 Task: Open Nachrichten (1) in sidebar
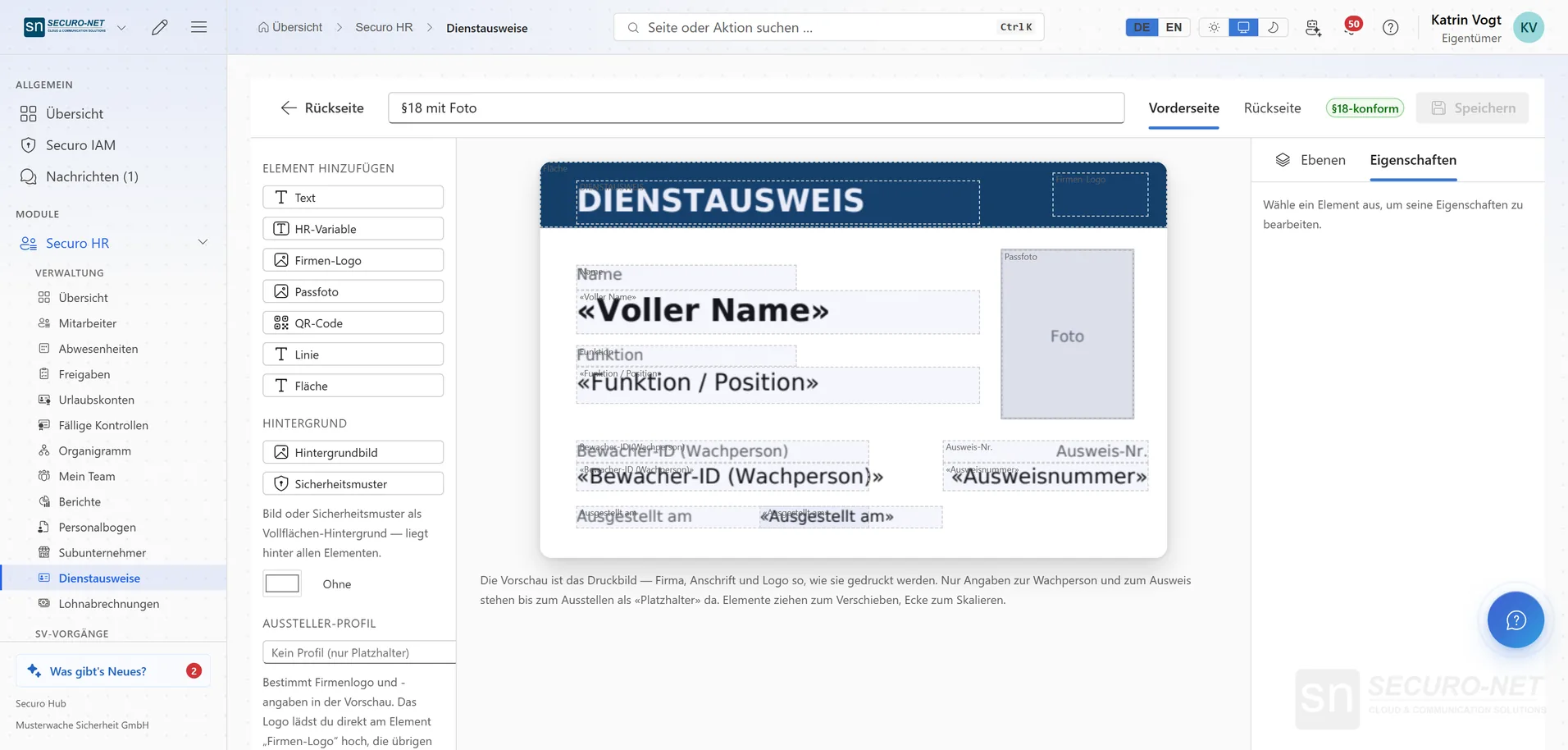[92, 176]
